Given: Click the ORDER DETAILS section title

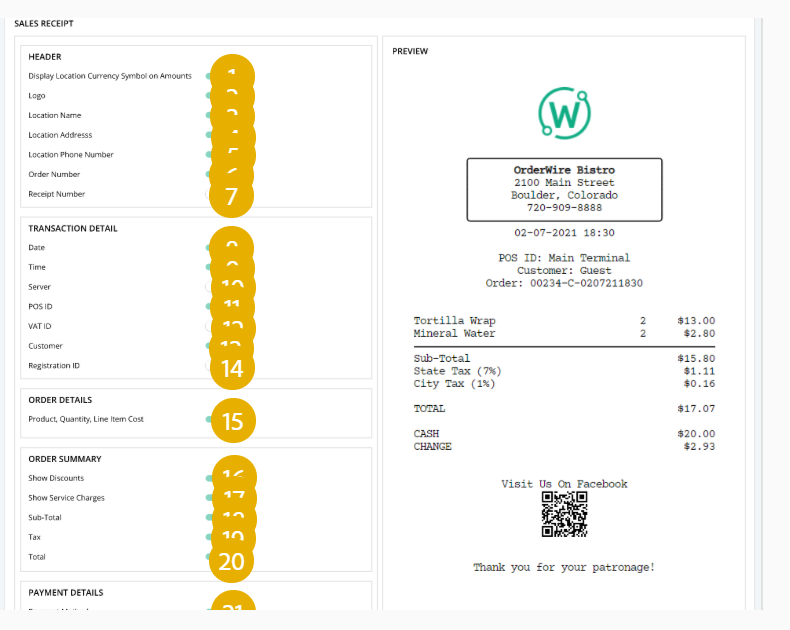Looking at the screenshot, I should tap(60, 400).
